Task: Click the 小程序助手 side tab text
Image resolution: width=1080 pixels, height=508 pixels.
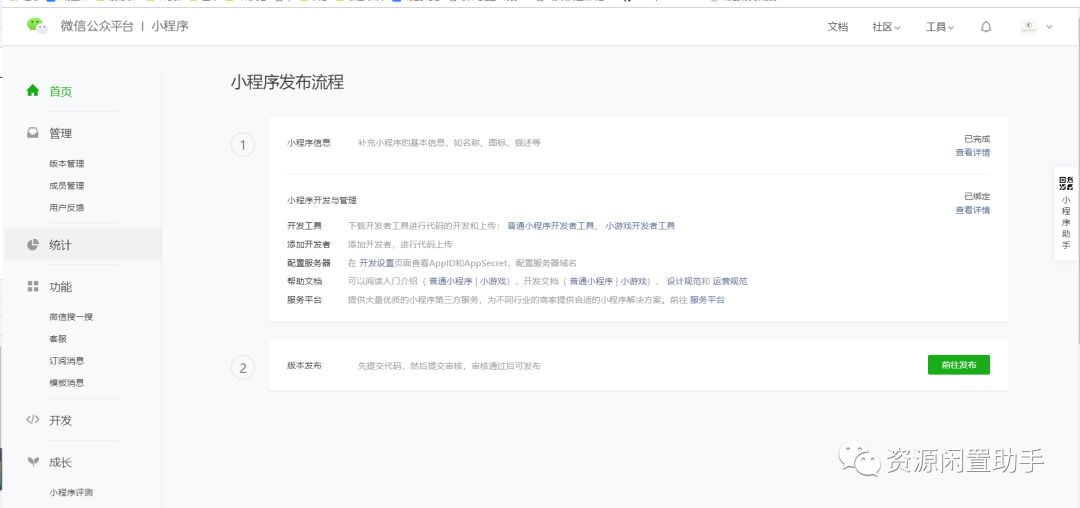Action: 1066,222
